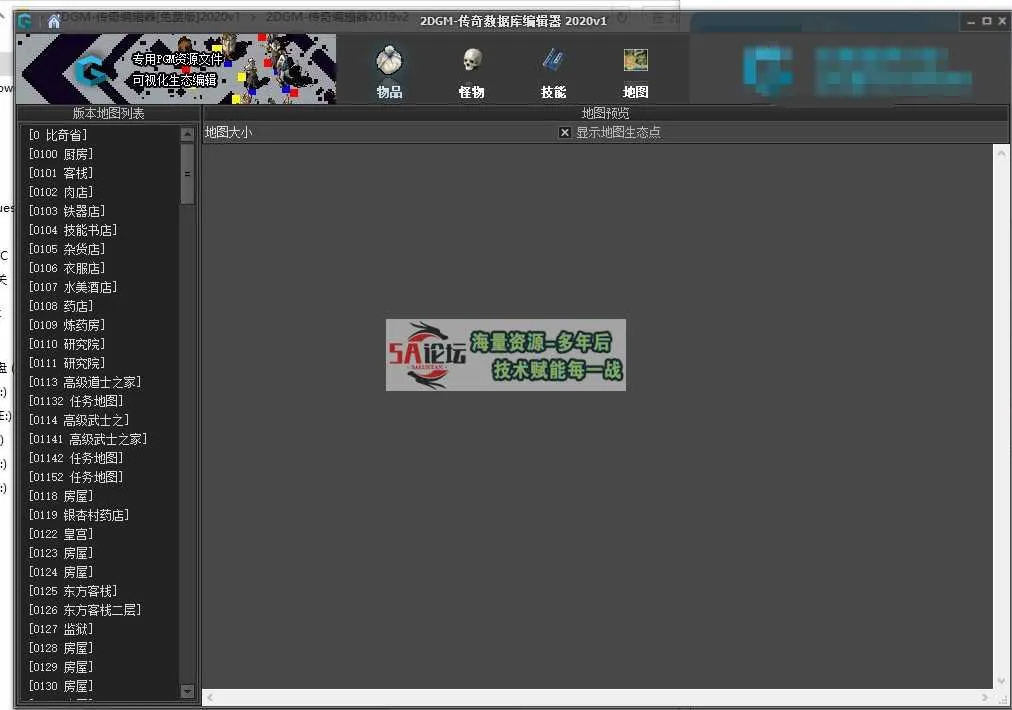1012x710 pixels.
Task: Select map [0118 房屋]
Action: [x=61, y=496]
